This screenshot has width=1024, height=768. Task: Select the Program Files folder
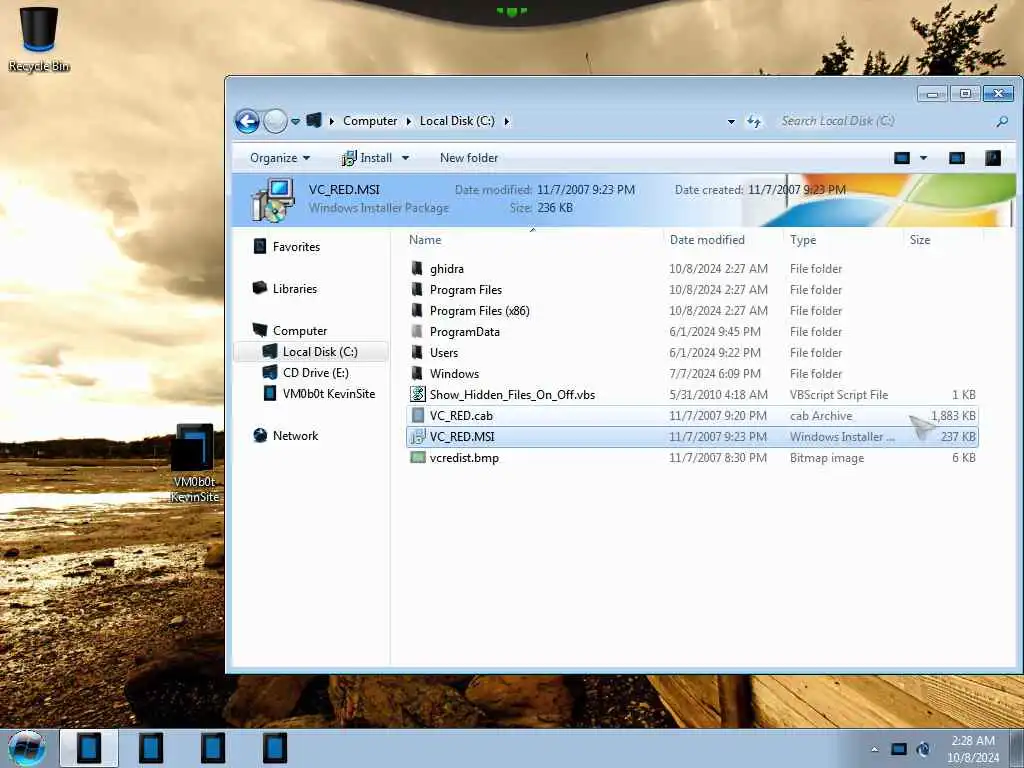click(x=466, y=290)
